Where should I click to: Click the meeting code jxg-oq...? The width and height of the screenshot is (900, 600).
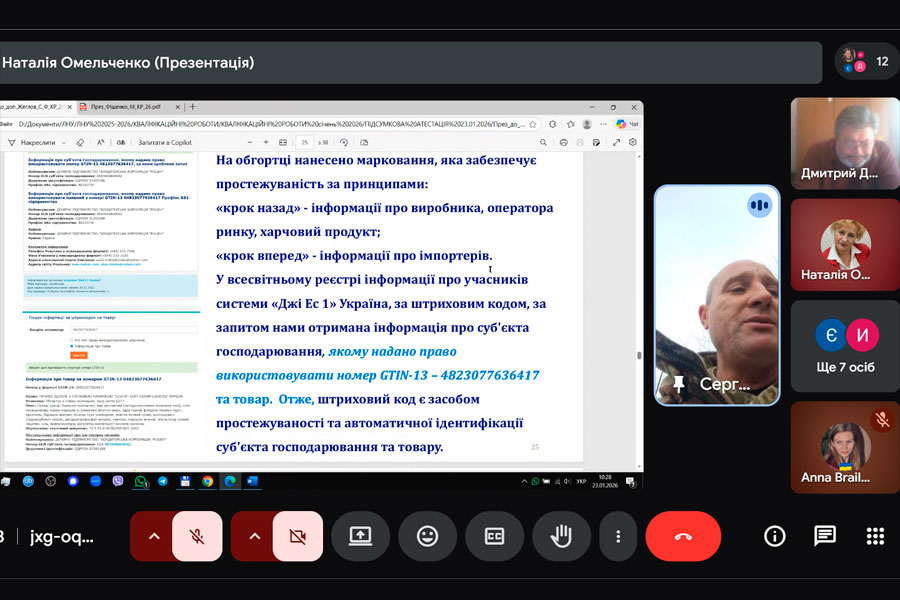[61, 537]
